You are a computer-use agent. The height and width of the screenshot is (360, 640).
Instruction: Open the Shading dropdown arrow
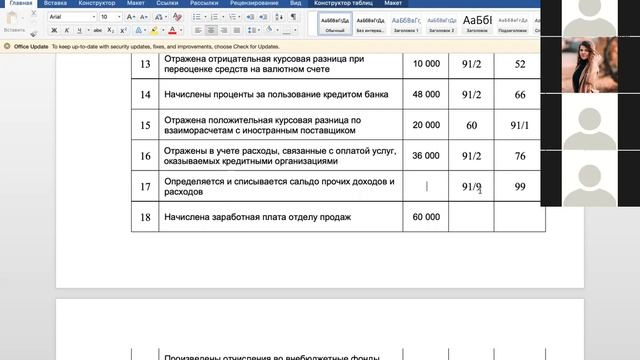277,30
